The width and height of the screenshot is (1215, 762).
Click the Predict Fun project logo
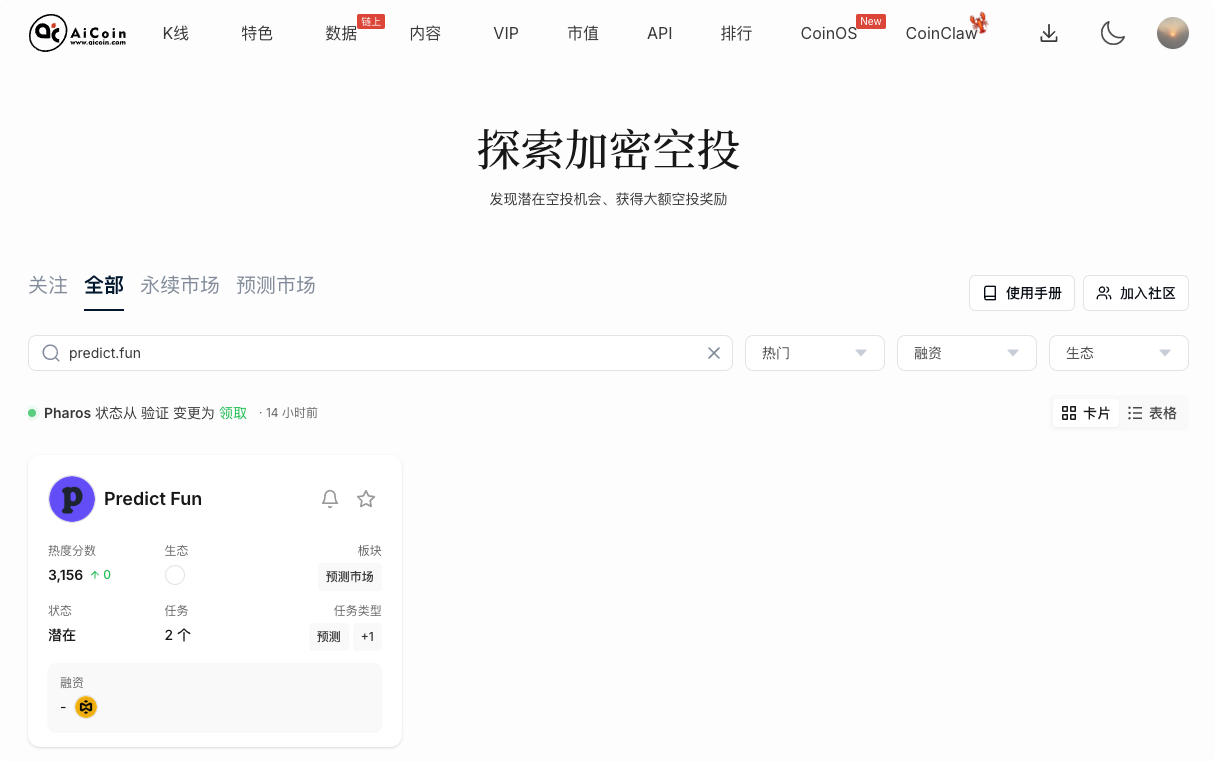coord(72,499)
